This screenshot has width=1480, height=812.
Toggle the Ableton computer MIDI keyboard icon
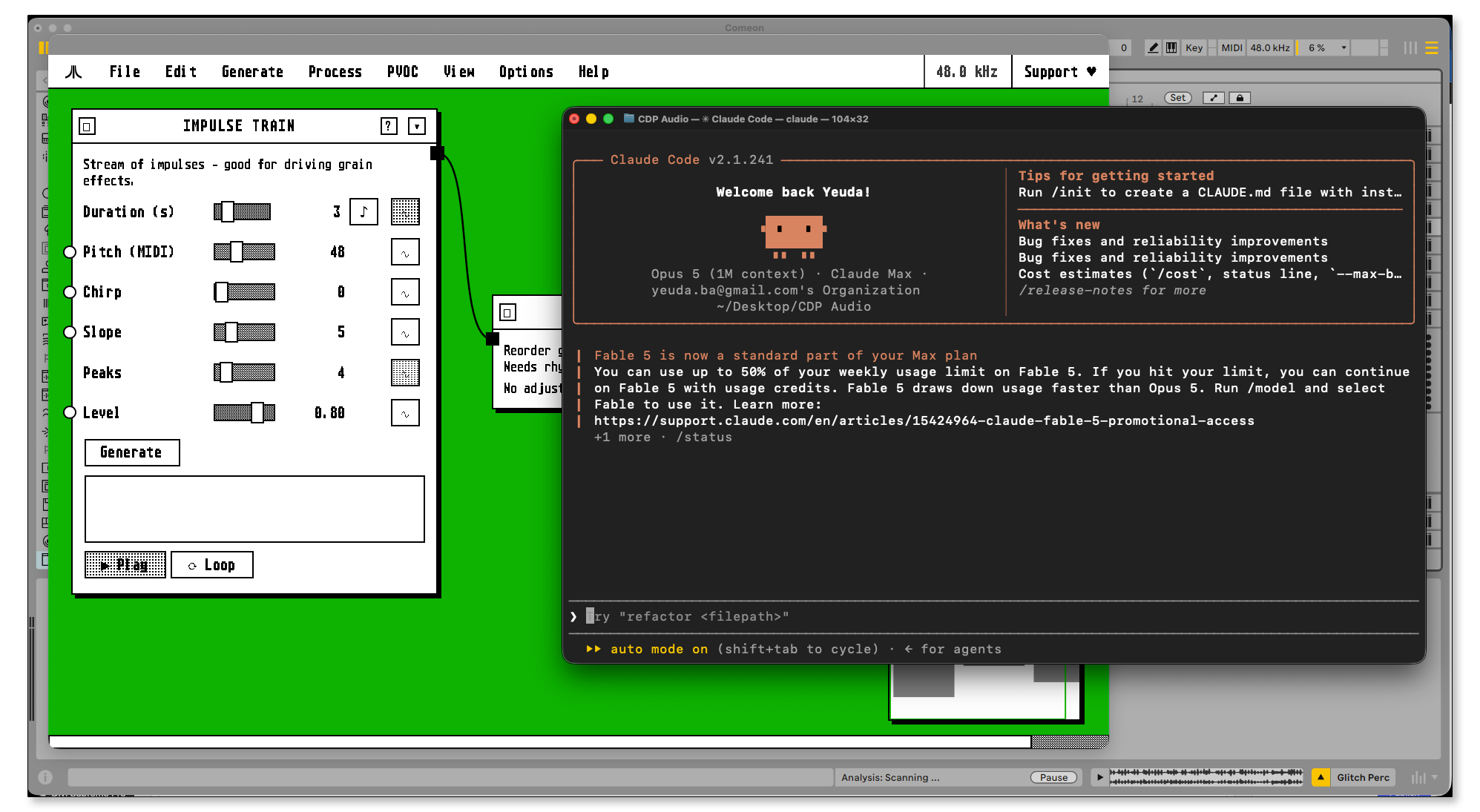coord(1171,47)
